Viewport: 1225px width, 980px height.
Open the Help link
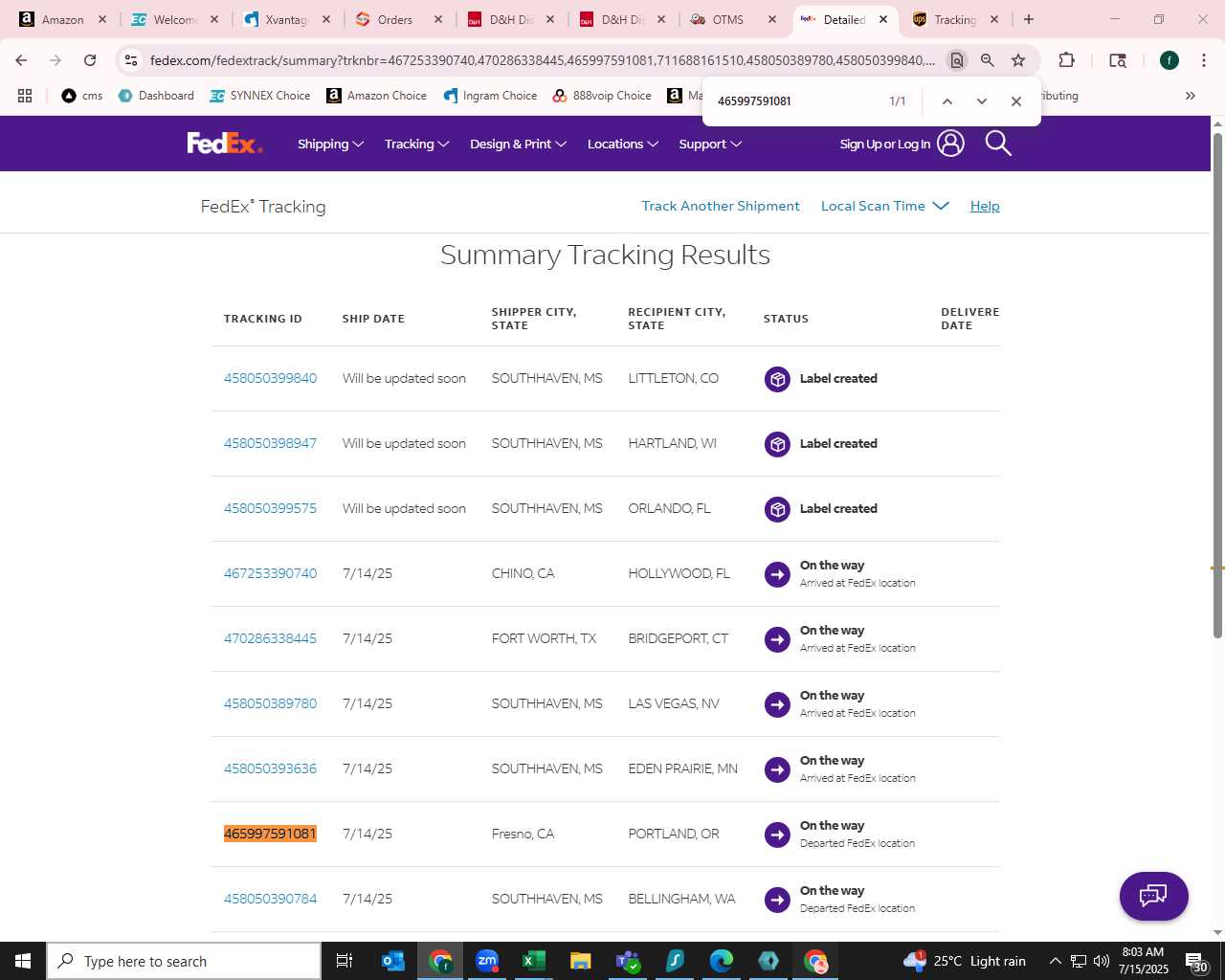[x=985, y=206]
